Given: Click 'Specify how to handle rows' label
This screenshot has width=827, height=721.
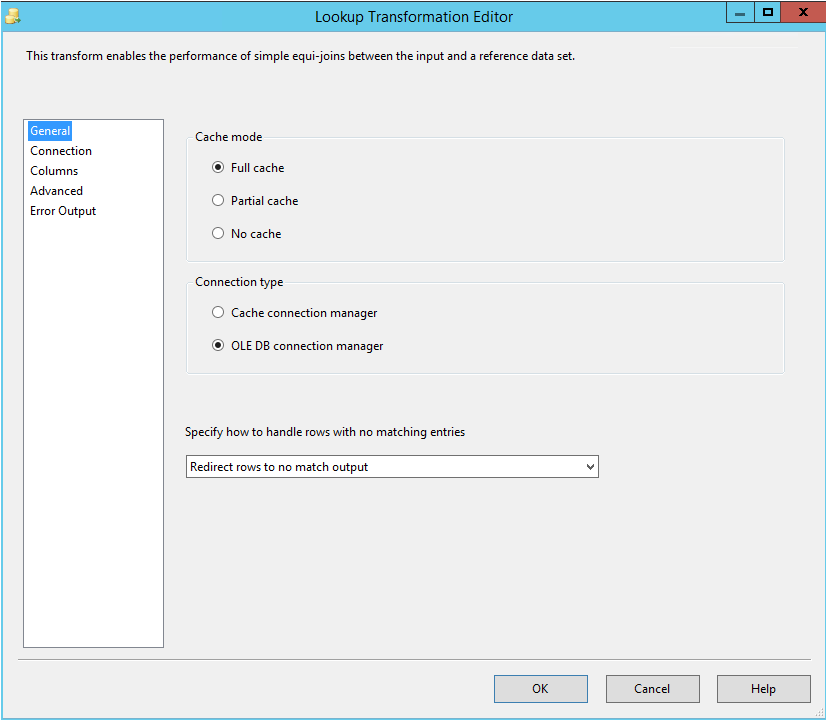Looking at the screenshot, I should point(325,432).
